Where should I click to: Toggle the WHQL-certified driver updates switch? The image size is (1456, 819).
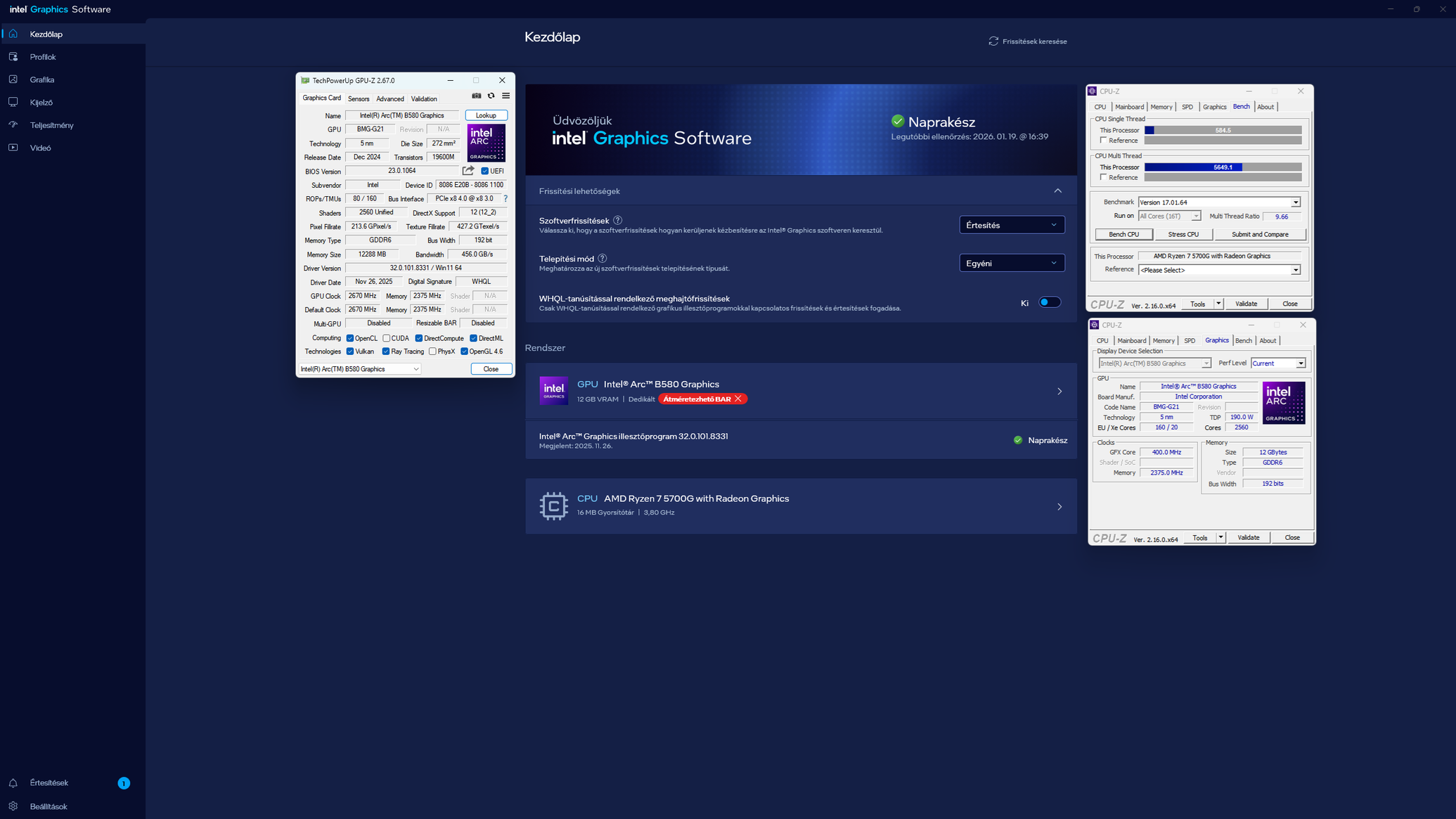pyautogui.click(x=1049, y=302)
